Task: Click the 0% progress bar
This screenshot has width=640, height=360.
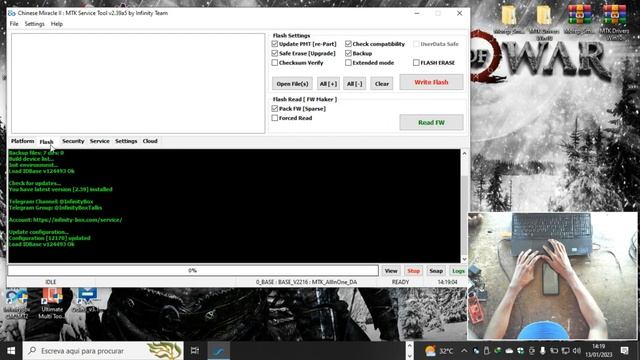Action: point(193,271)
